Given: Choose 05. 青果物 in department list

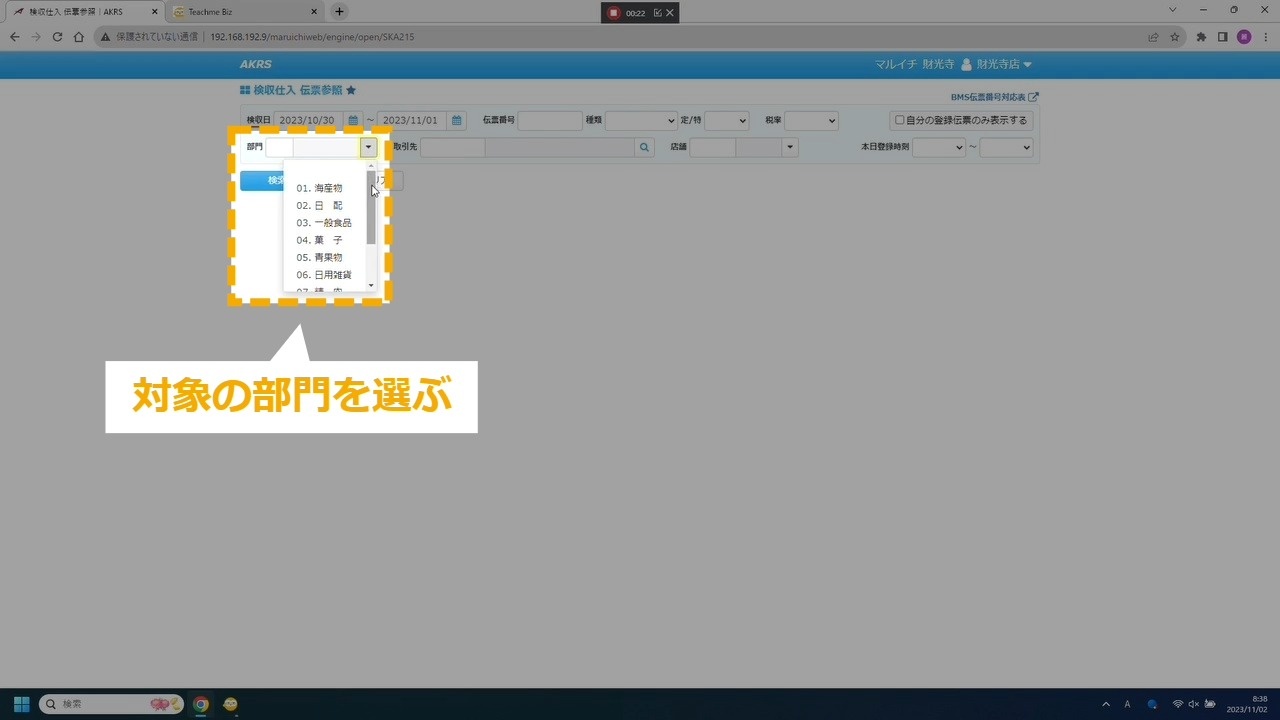Looking at the screenshot, I should (320, 258).
